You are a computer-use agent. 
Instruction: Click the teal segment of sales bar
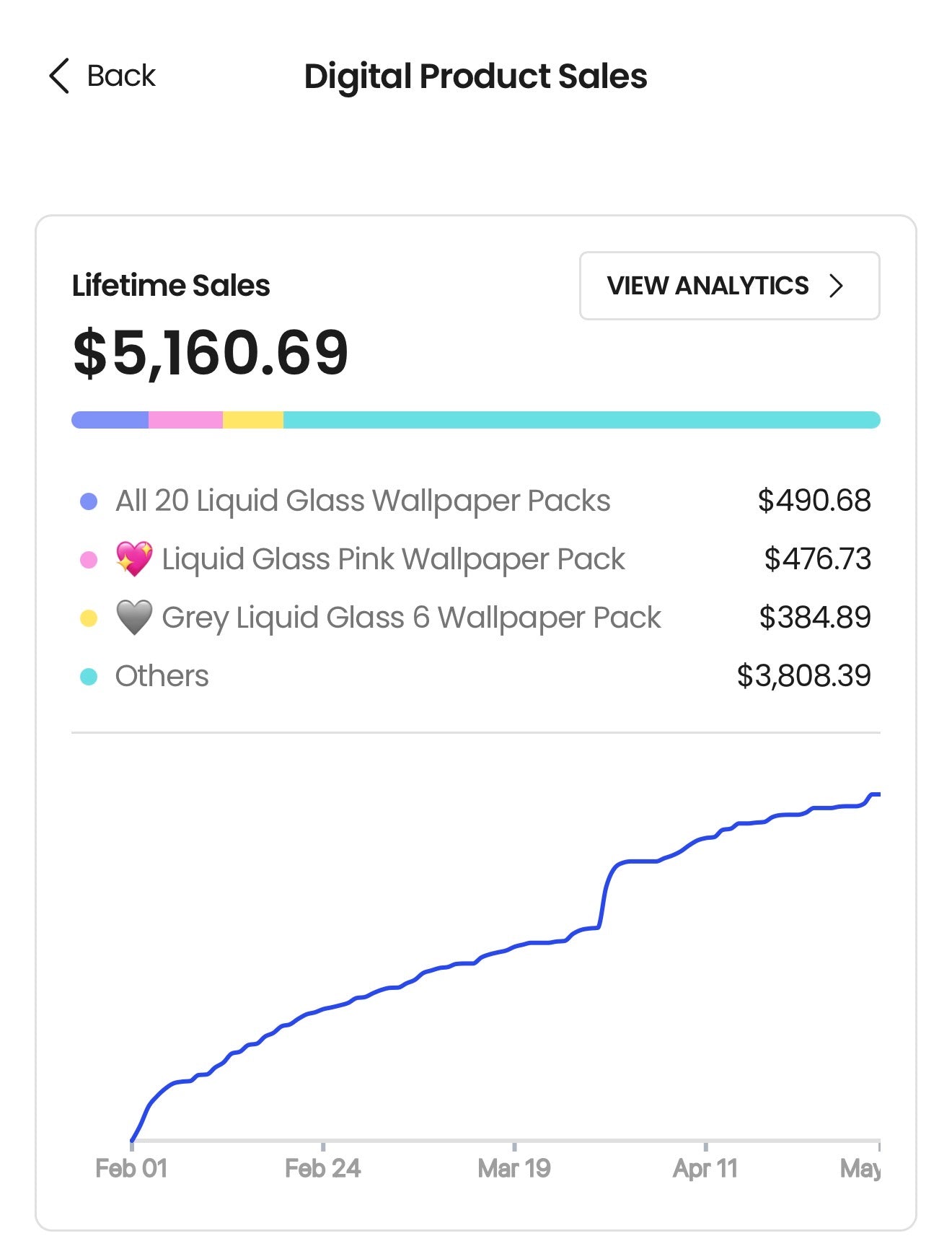(x=582, y=420)
